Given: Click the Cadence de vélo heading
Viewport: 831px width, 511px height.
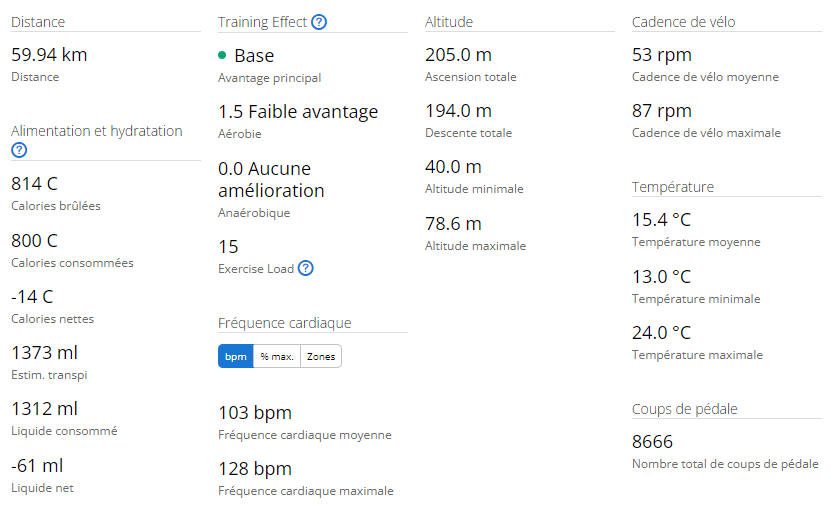Looking at the screenshot, I should point(684,22).
